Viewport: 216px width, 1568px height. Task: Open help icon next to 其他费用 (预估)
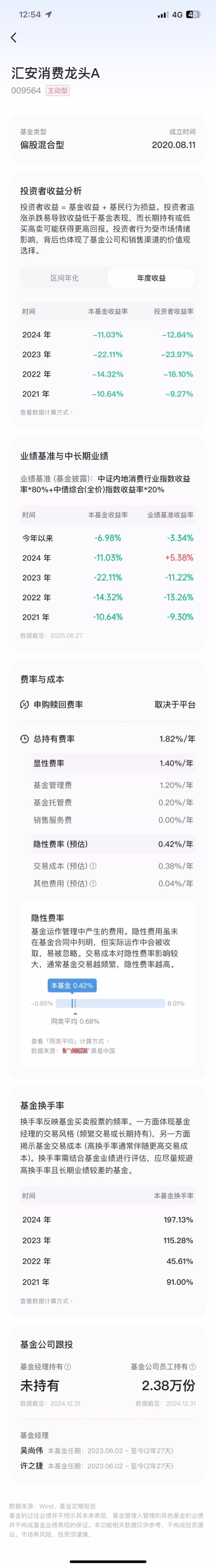93,883
